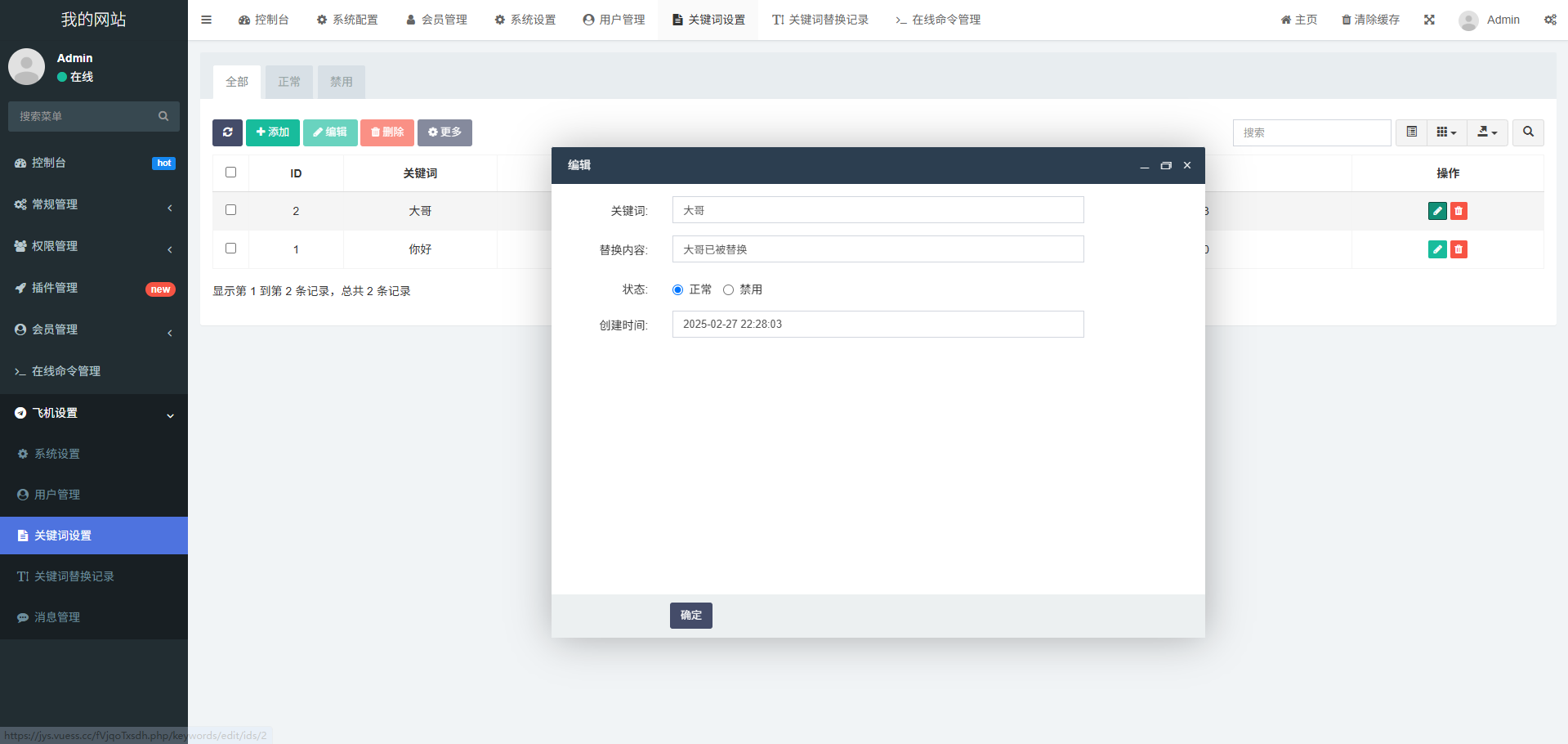Click the sidebar menu search magnifier icon
Image resolution: width=1568 pixels, height=744 pixels.
(163, 116)
